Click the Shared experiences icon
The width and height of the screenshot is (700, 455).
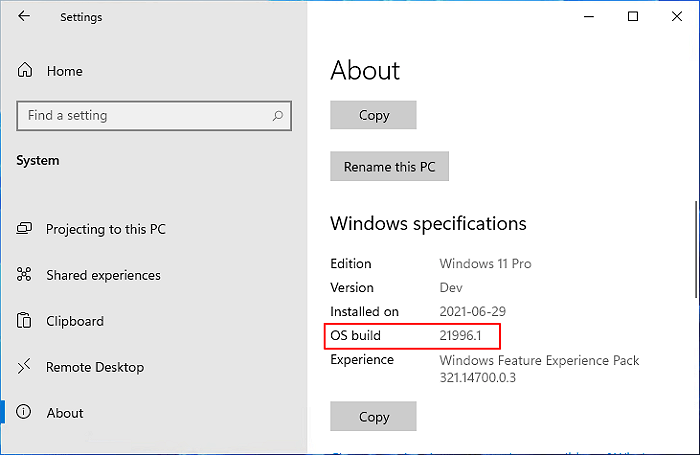pos(26,275)
